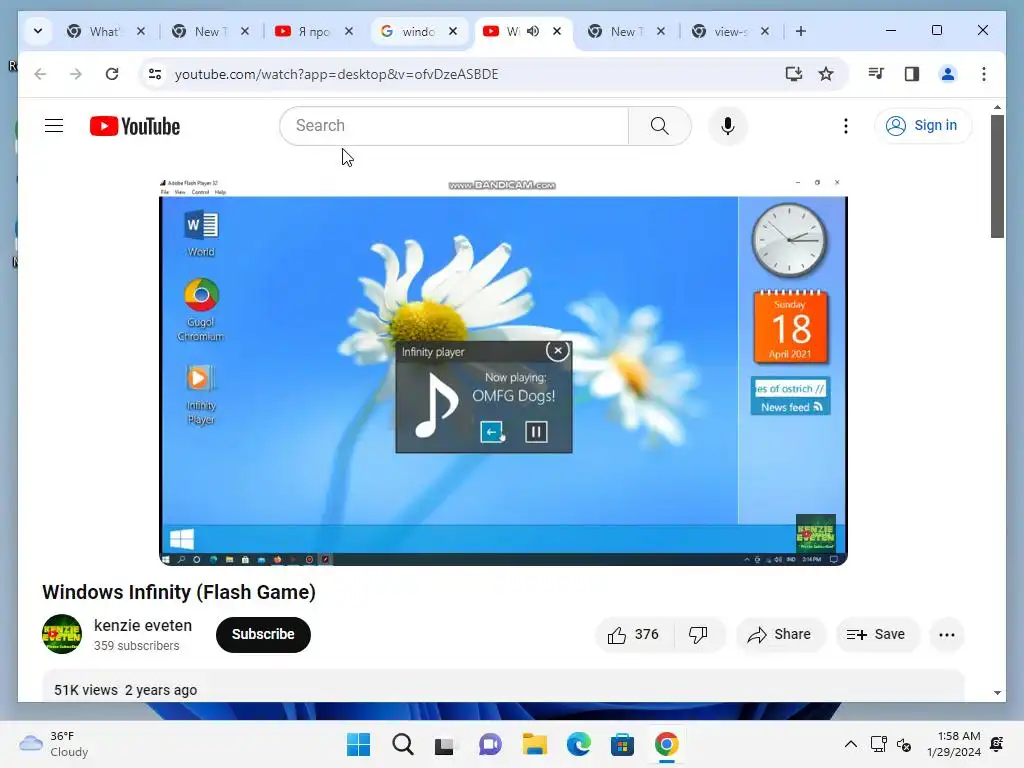Screen dimensions: 1024x768
Task: Click the Chrome back arrow
Action: 40,74
